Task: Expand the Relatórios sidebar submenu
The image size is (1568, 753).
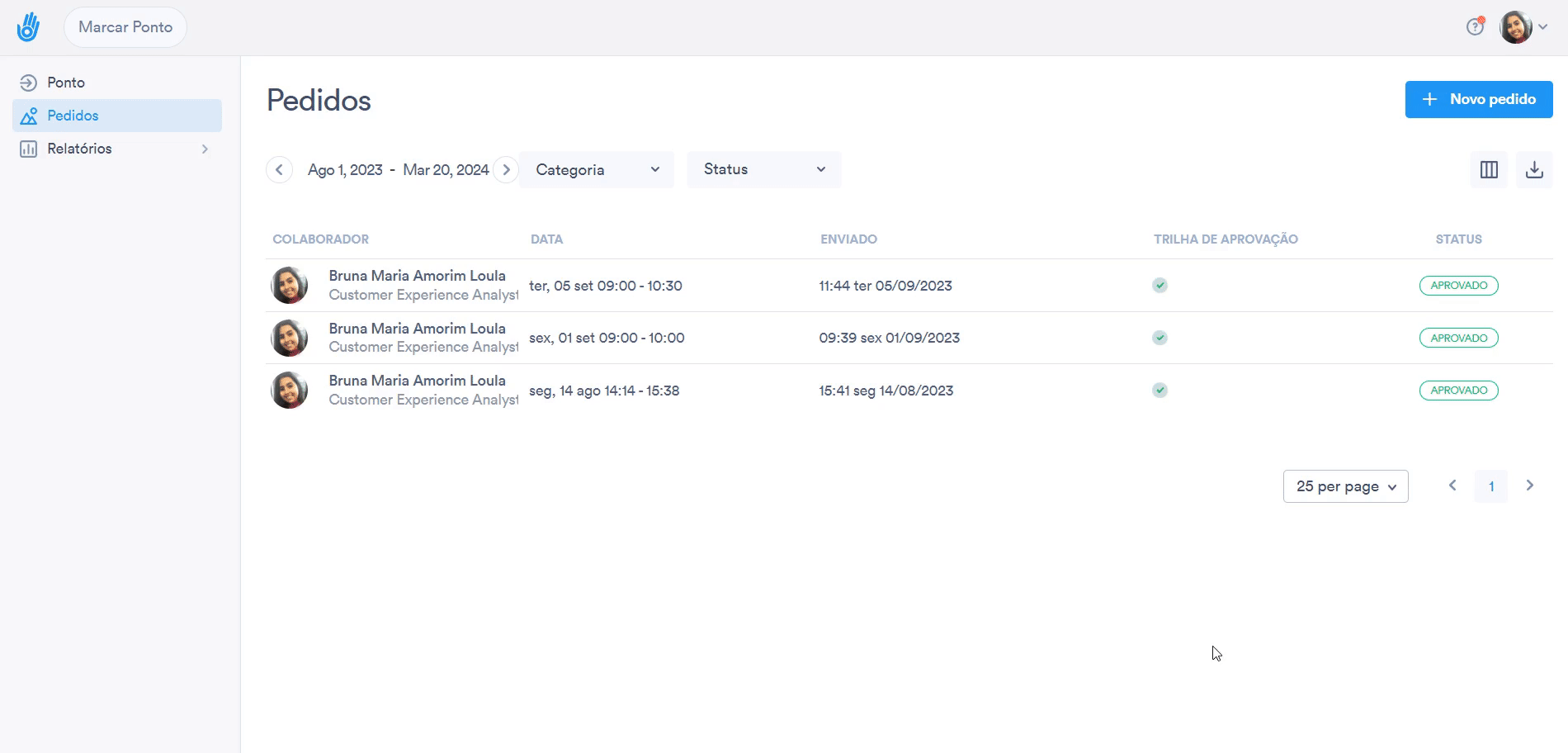Action: tap(205, 149)
